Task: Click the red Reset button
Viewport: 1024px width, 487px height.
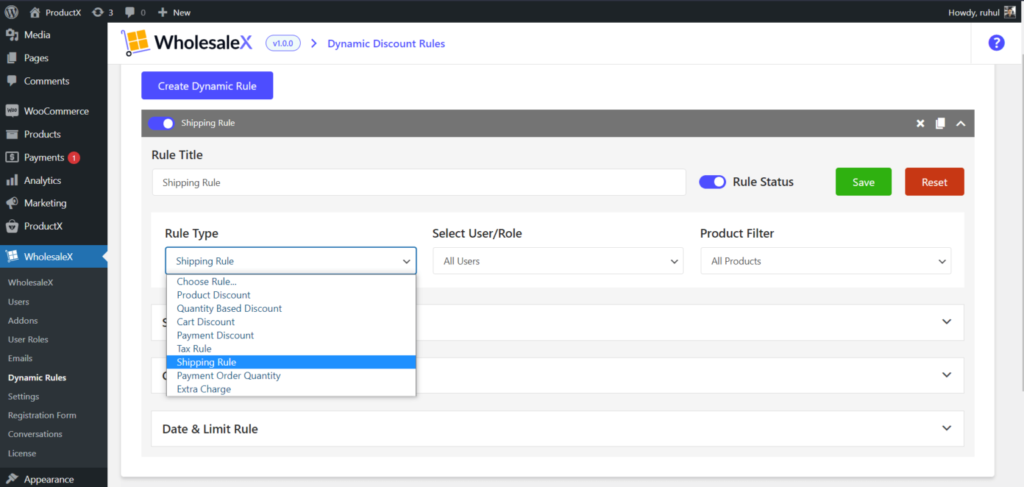Action: [934, 182]
